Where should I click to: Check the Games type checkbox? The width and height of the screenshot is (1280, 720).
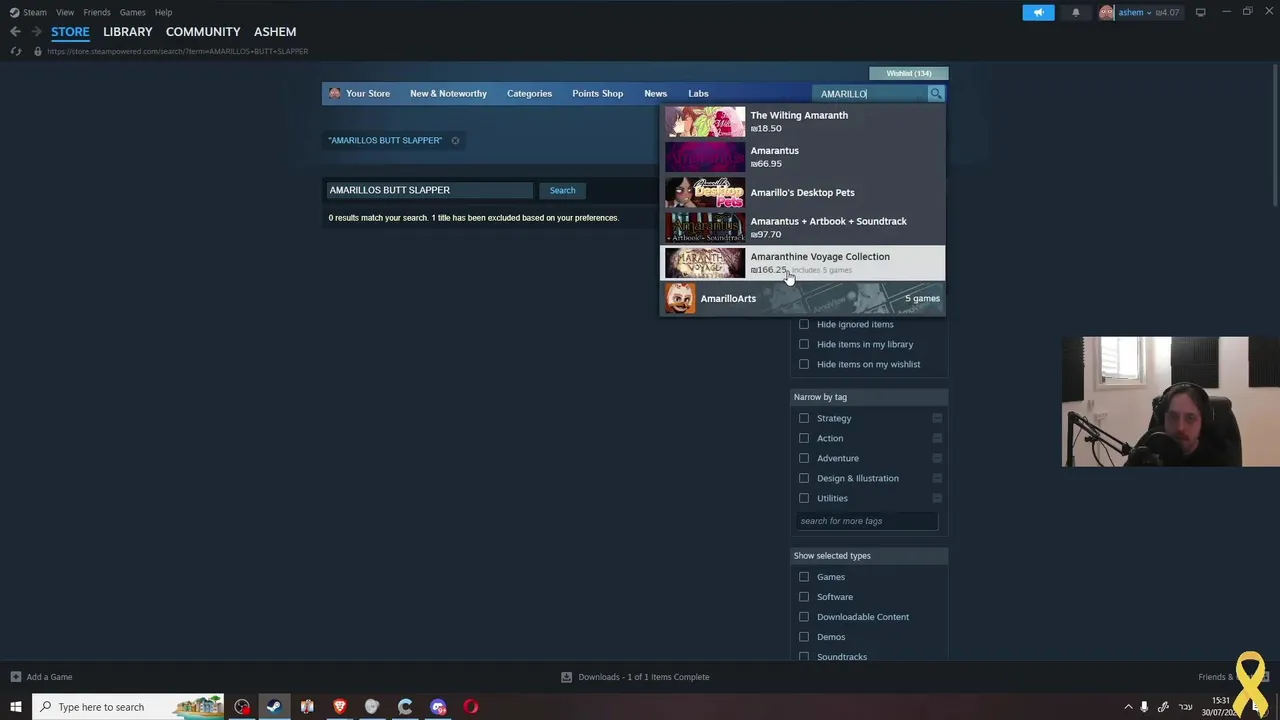tap(804, 577)
